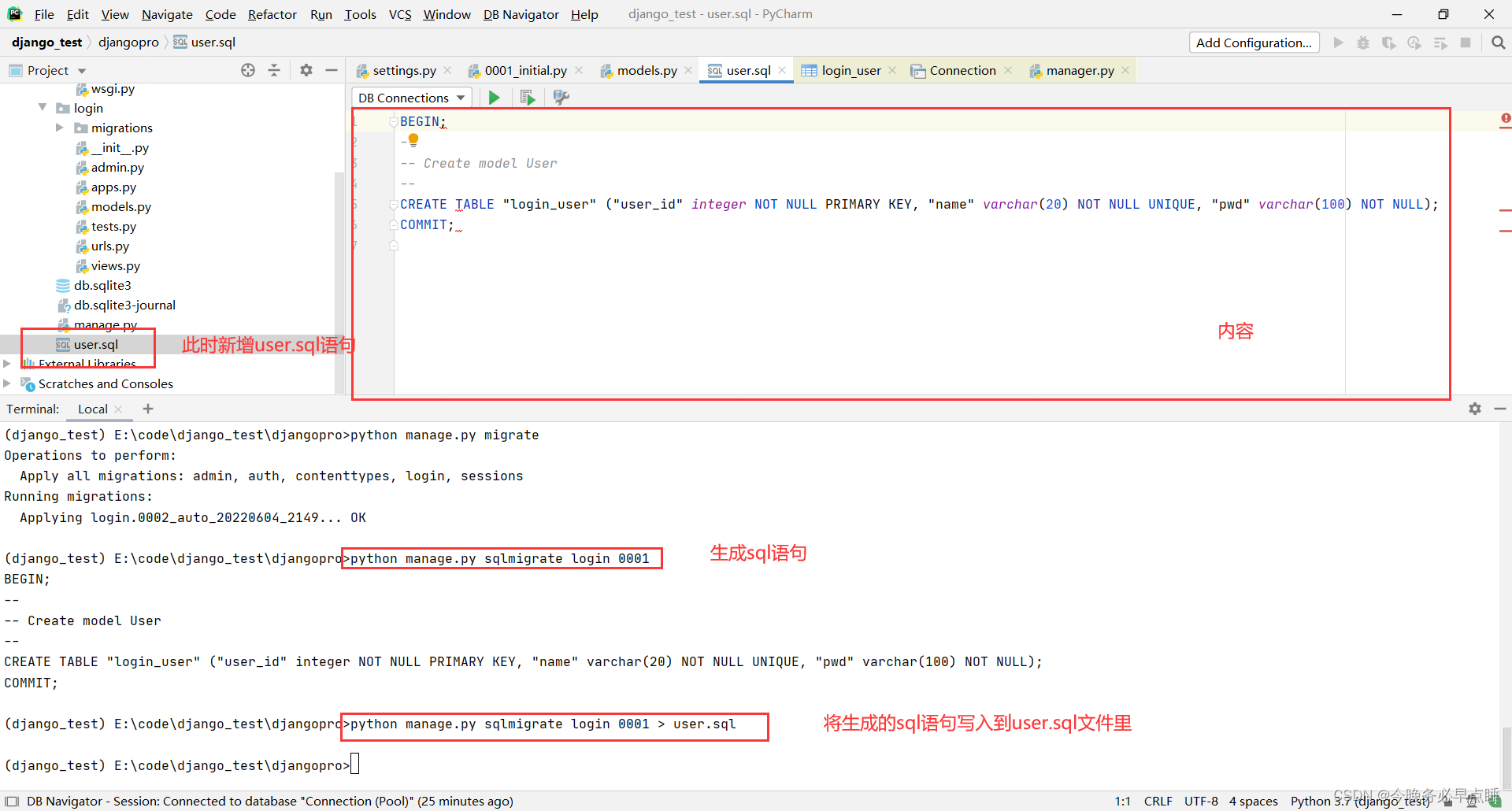Click the CRLF line separator indicator
The image size is (1512, 811).
tap(1158, 801)
